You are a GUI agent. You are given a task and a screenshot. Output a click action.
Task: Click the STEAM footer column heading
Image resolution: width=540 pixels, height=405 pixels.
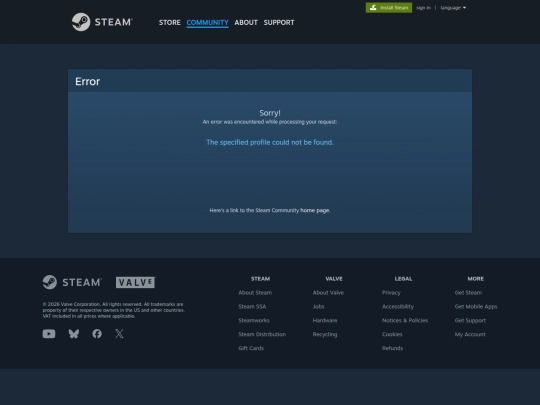pyautogui.click(x=260, y=279)
